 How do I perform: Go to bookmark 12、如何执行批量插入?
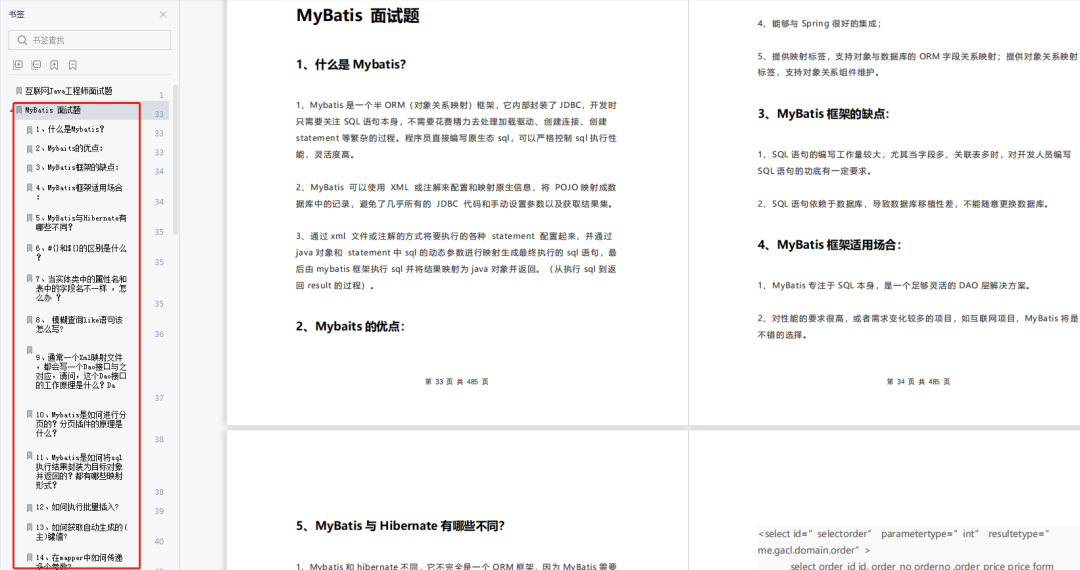tap(77, 507)
